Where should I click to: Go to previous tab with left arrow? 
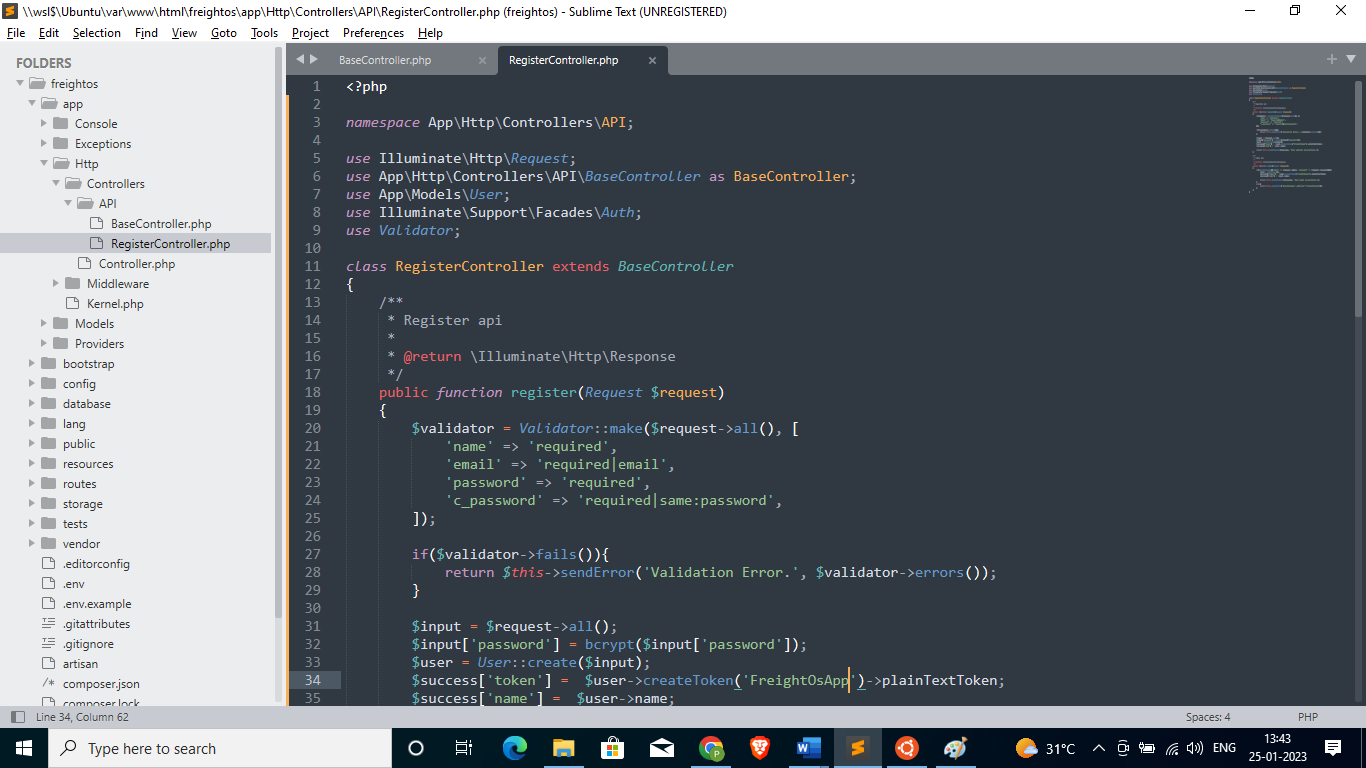[299, 60]
